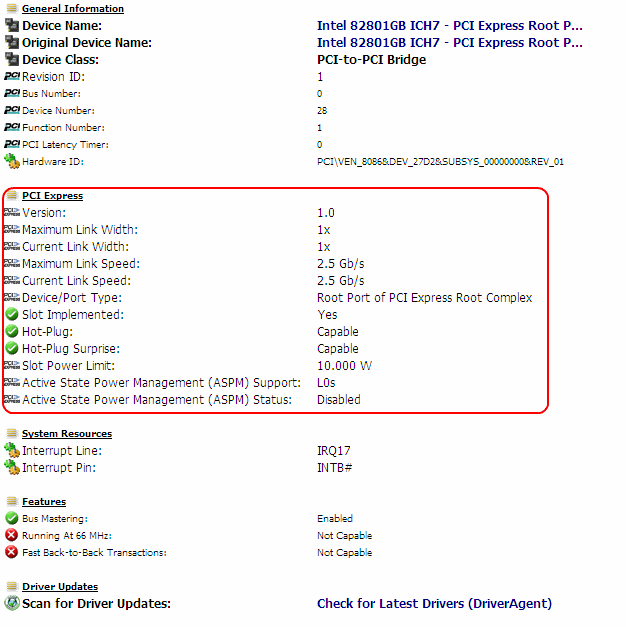
Task: Select the Current Link Speed value 2.5 Gb/s
Action: (x=341, y=281)
